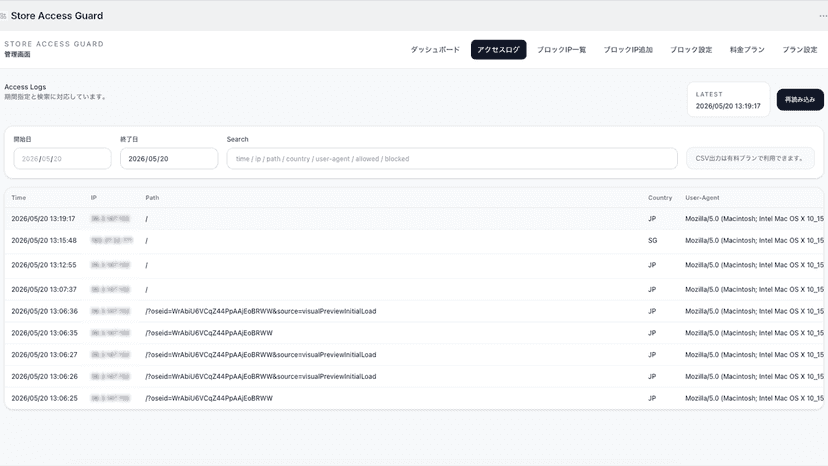The height and width of the screenshot is (466, 828).
Task: Click the path in the 13:06:25 row
Action: point(209,398)
